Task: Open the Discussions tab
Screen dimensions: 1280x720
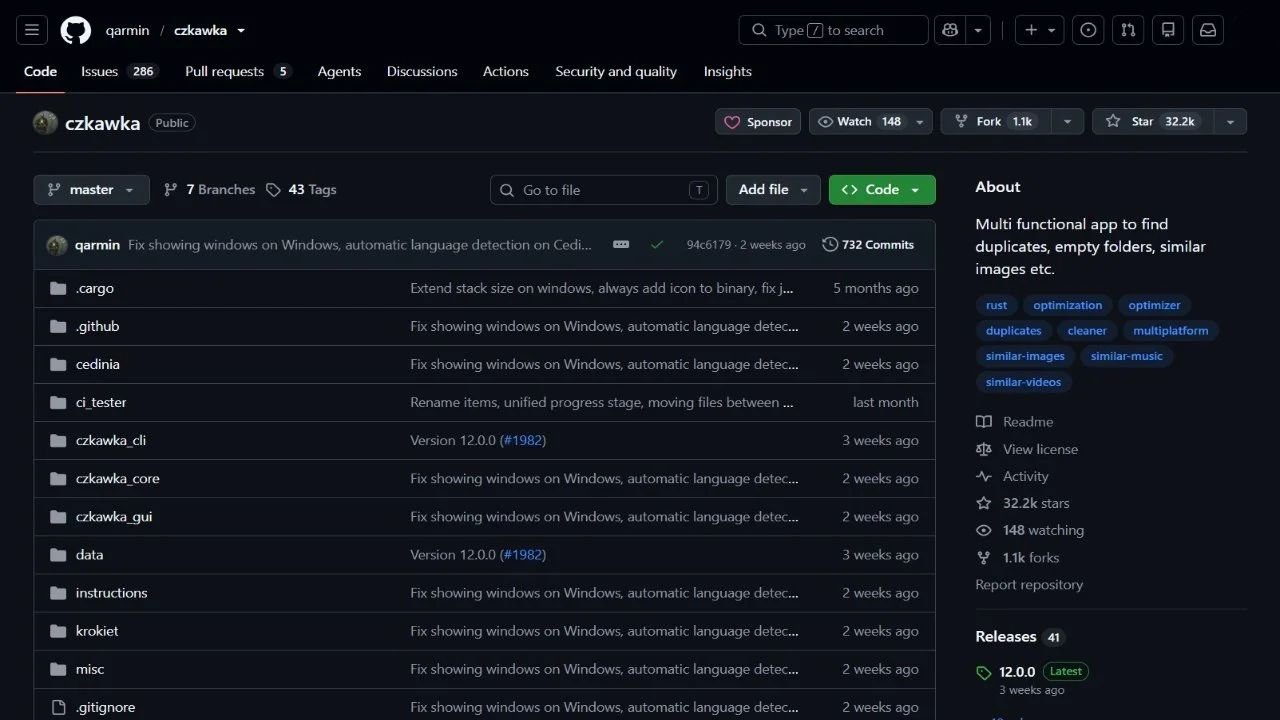Action: 422,72
